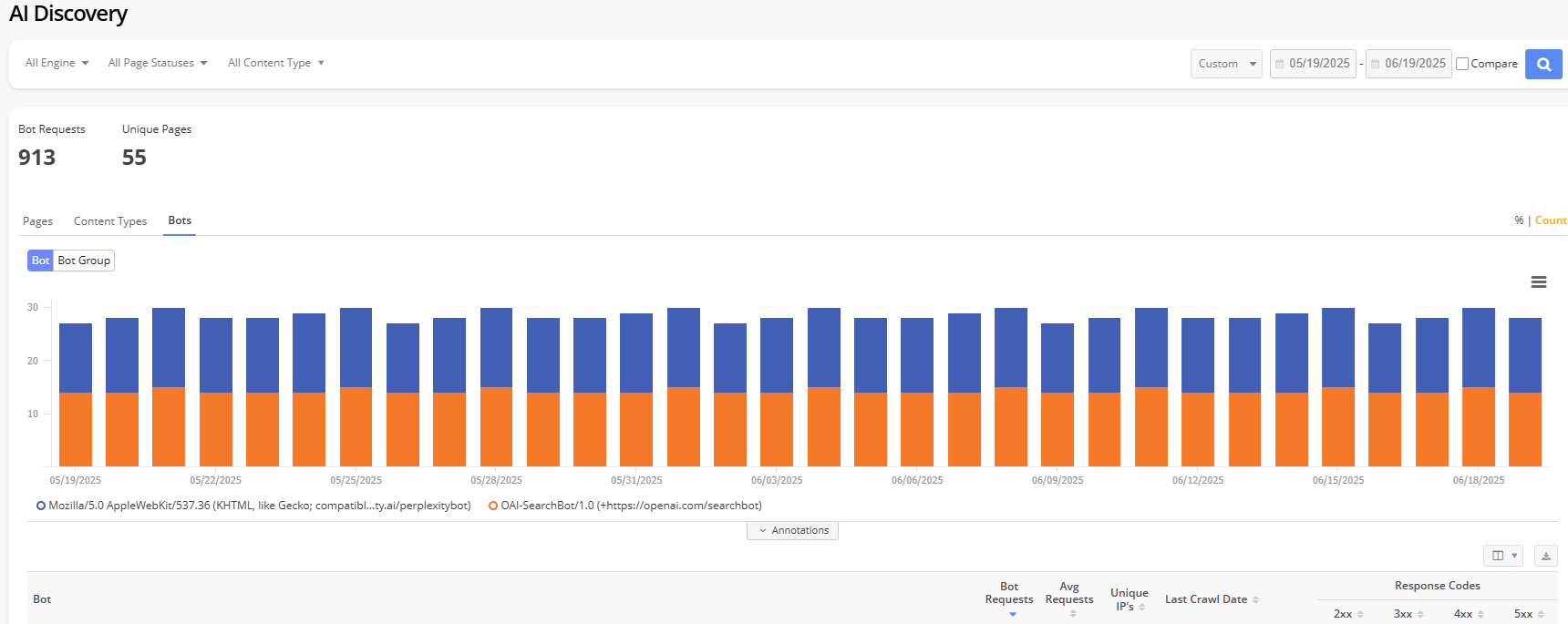1568x624 pixels.
Task: Expand the Annotations section
Action: click(792, 530)
